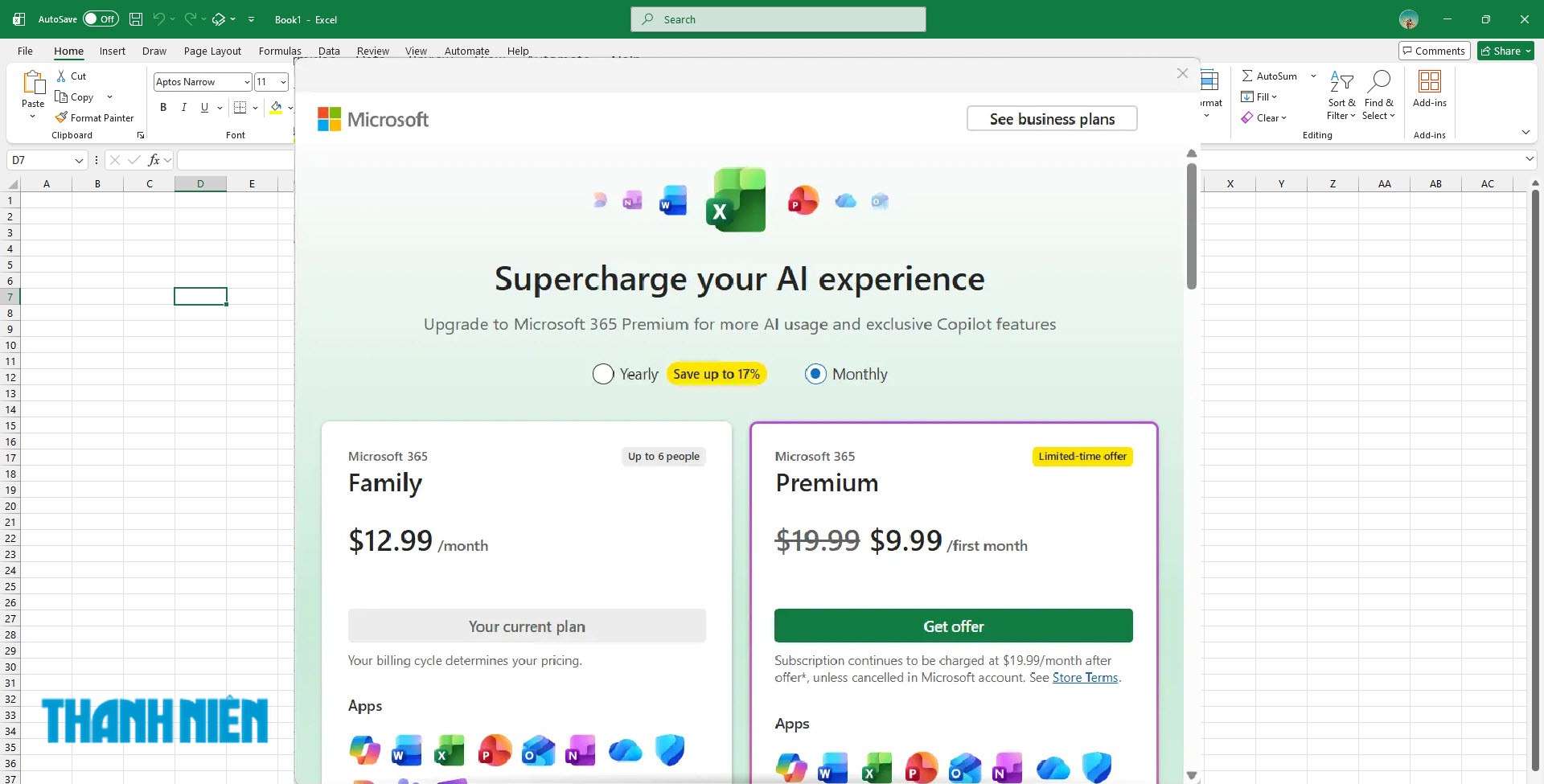This screenshot has height=784, width=1544.
Task: Click the Word icon in banner row
Action: pyautogui.click(x=673, y=200)
